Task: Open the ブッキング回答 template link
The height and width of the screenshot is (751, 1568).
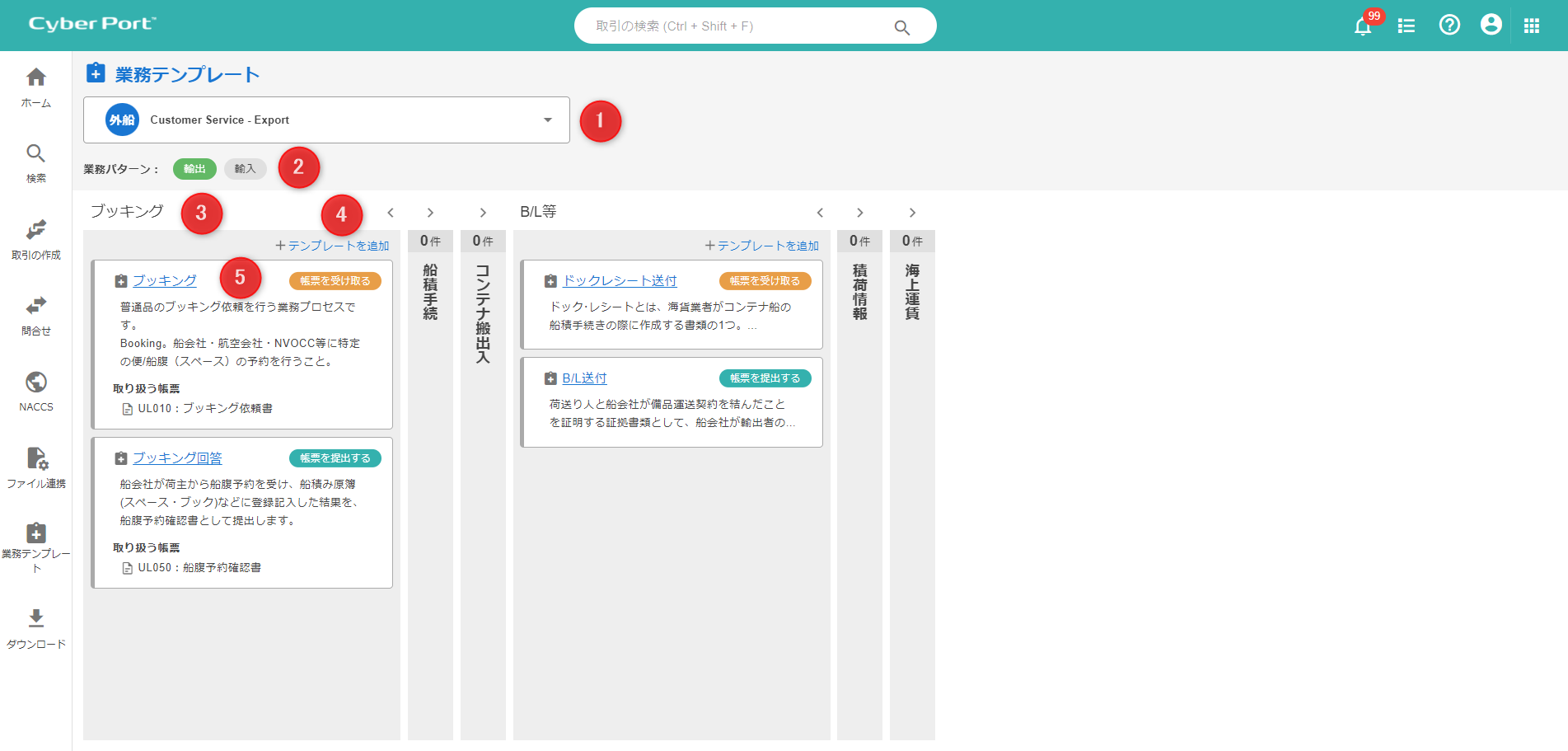Action: click(177, 458)
